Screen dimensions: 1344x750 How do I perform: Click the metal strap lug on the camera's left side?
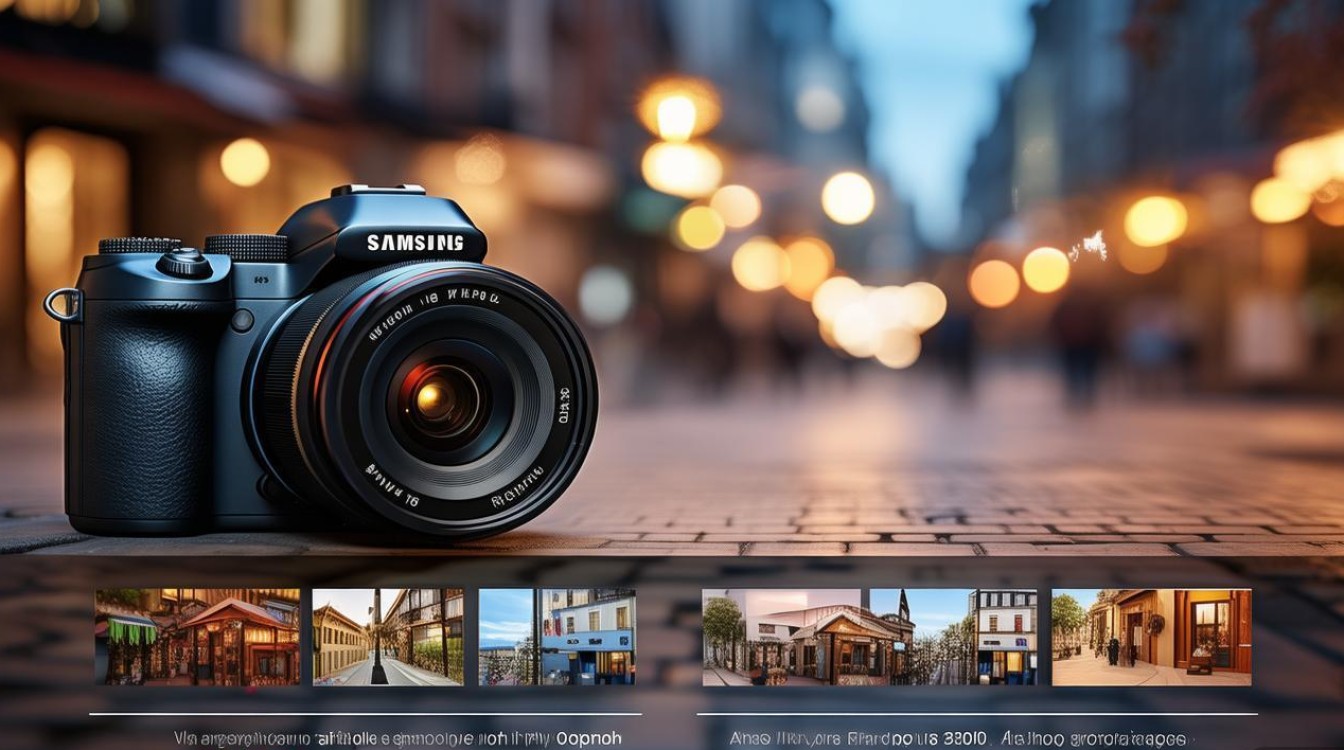61,305
